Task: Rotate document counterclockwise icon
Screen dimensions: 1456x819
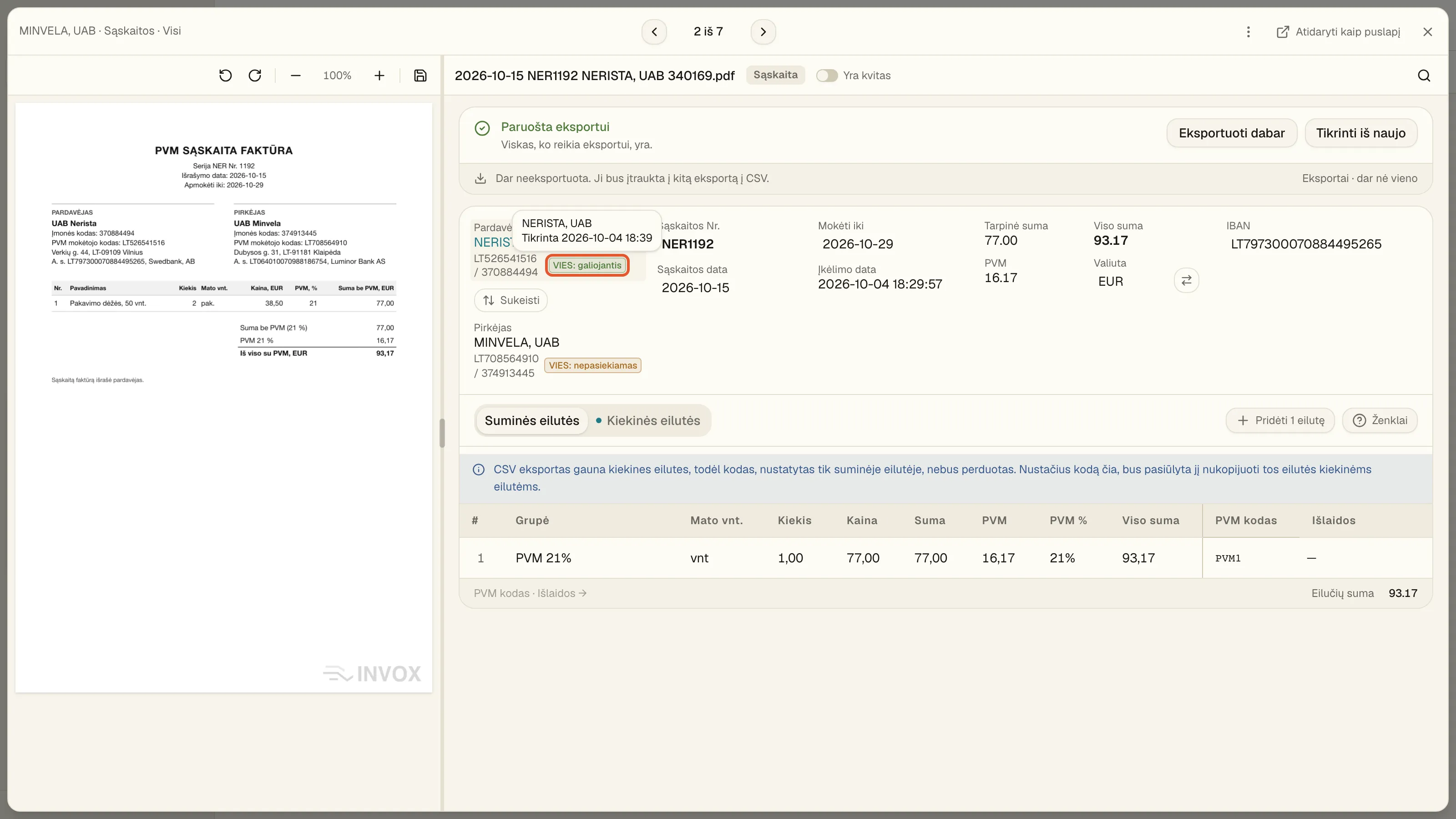Action: click(226, 76)
